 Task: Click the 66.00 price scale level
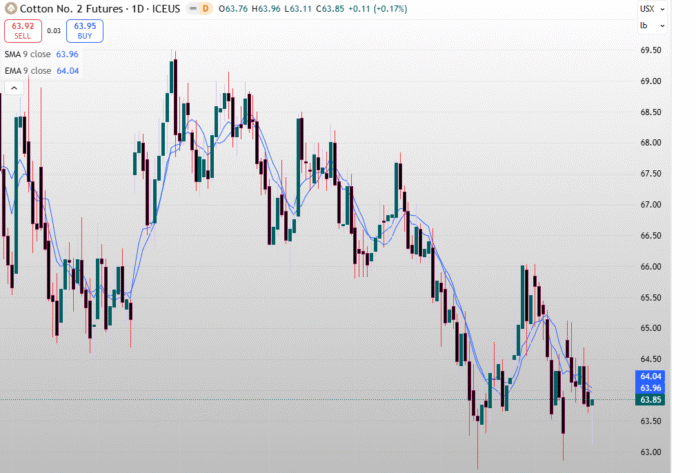[x=650, y=267]
